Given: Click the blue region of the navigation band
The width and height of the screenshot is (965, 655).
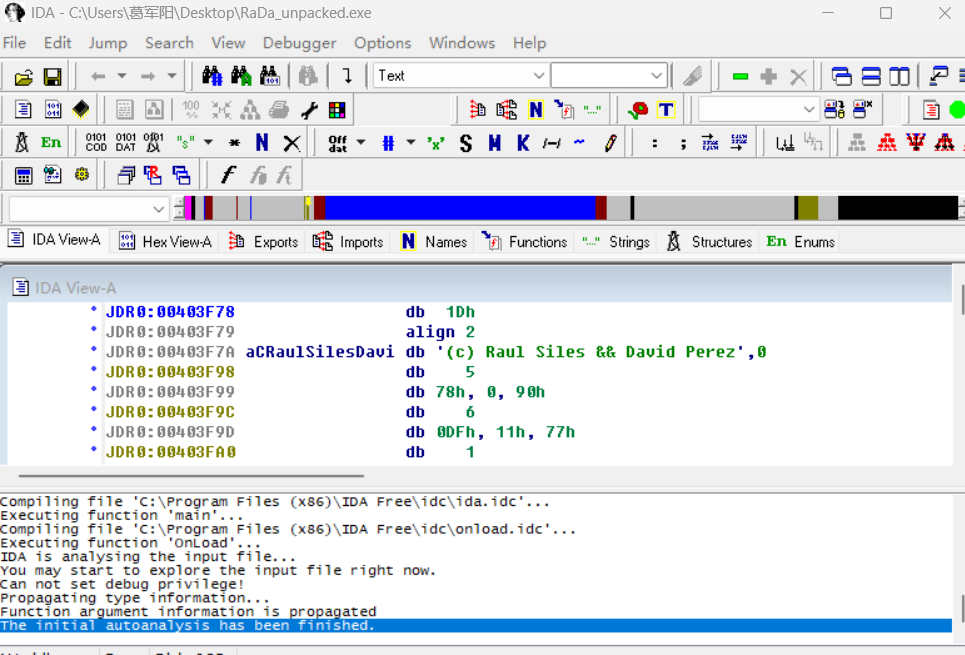Looking at the screenshot, I should [x=460, y=208].
